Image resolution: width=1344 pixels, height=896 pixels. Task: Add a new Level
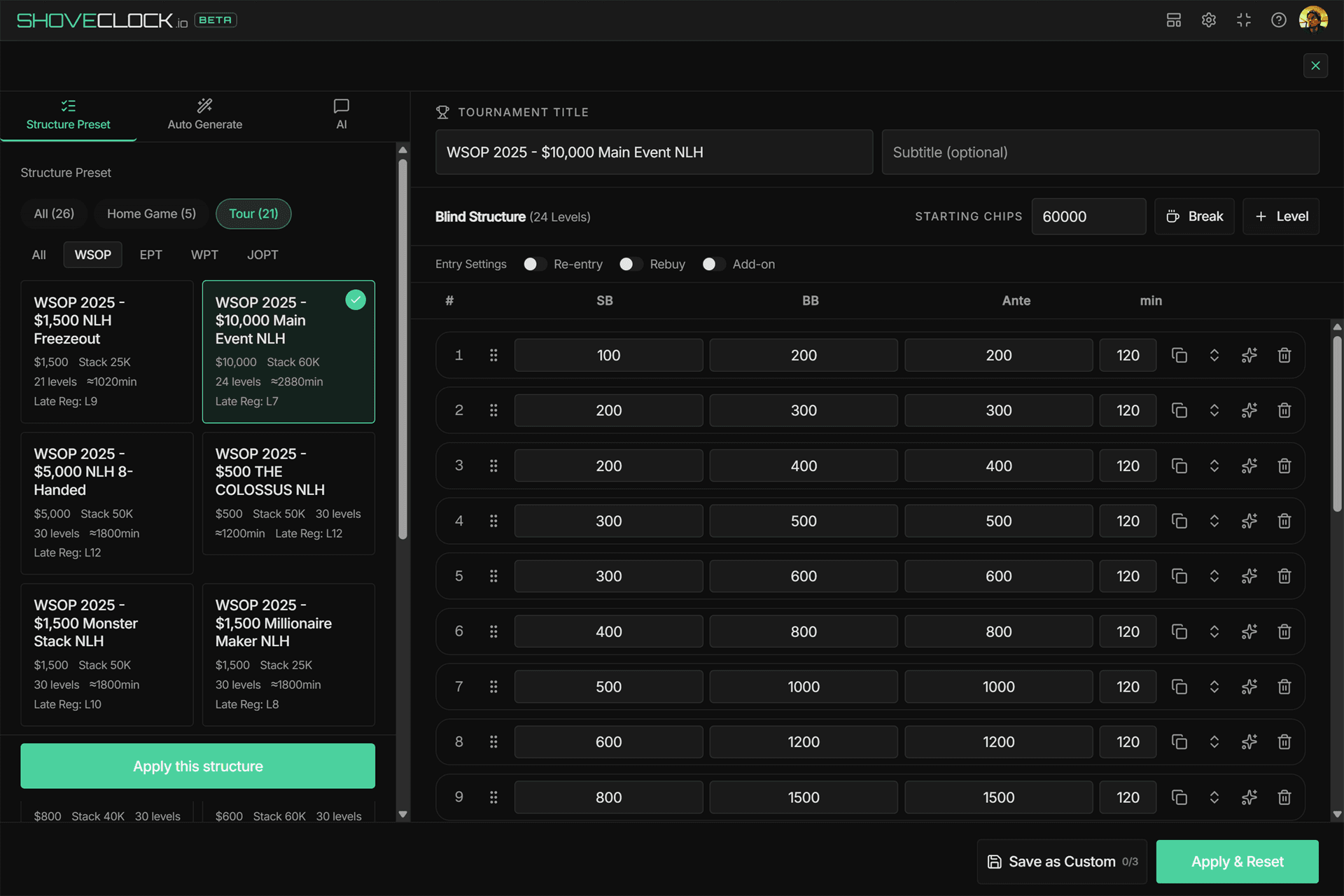1282,217
